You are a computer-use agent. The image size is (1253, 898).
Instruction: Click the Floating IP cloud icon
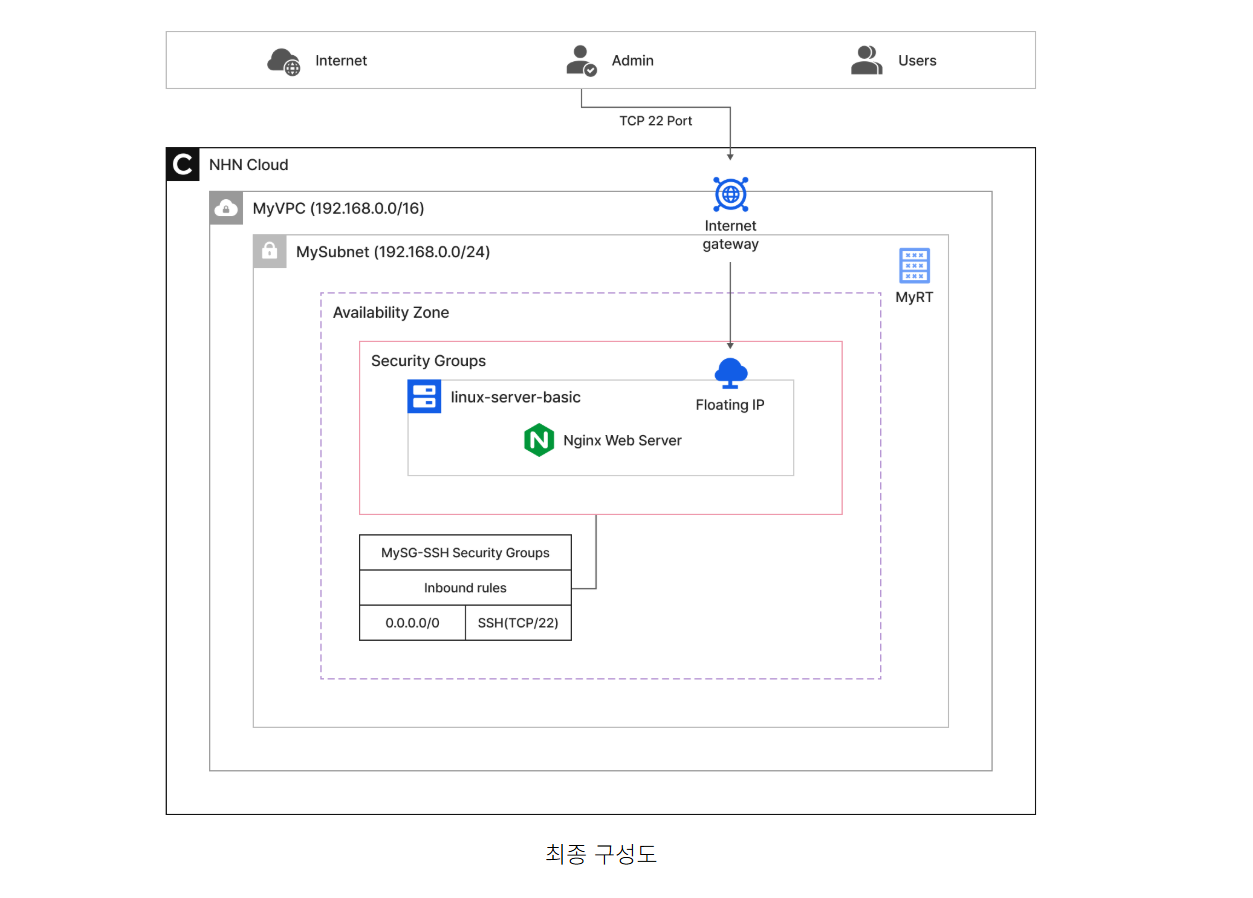pos(731,373)
